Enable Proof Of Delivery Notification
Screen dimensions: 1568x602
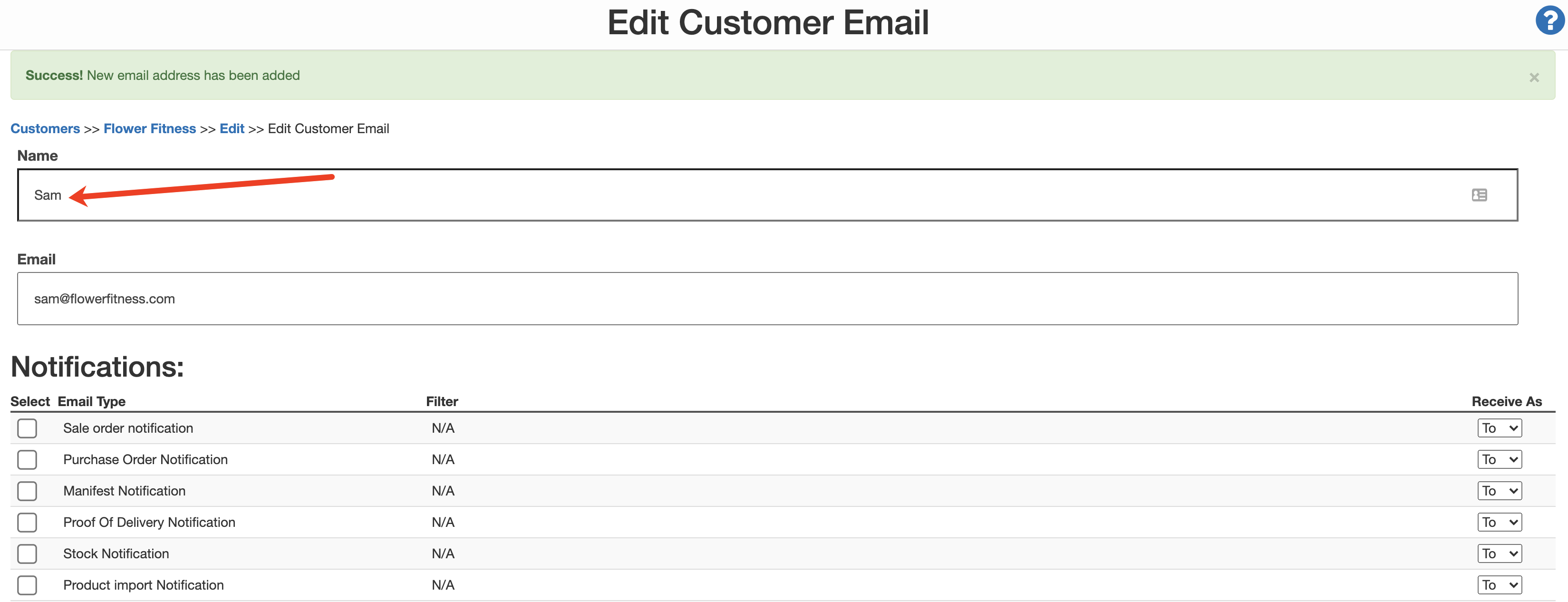click(x=27, y=522)
